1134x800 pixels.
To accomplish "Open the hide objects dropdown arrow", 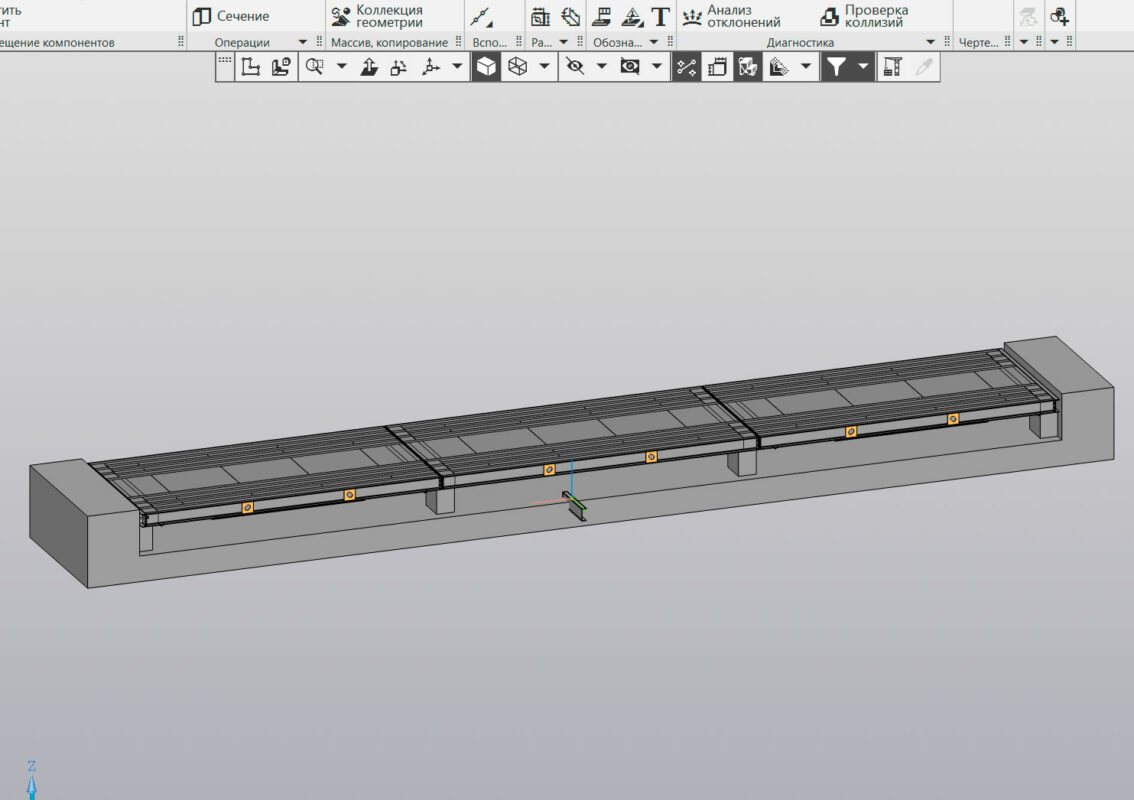I will pos(601,67).
